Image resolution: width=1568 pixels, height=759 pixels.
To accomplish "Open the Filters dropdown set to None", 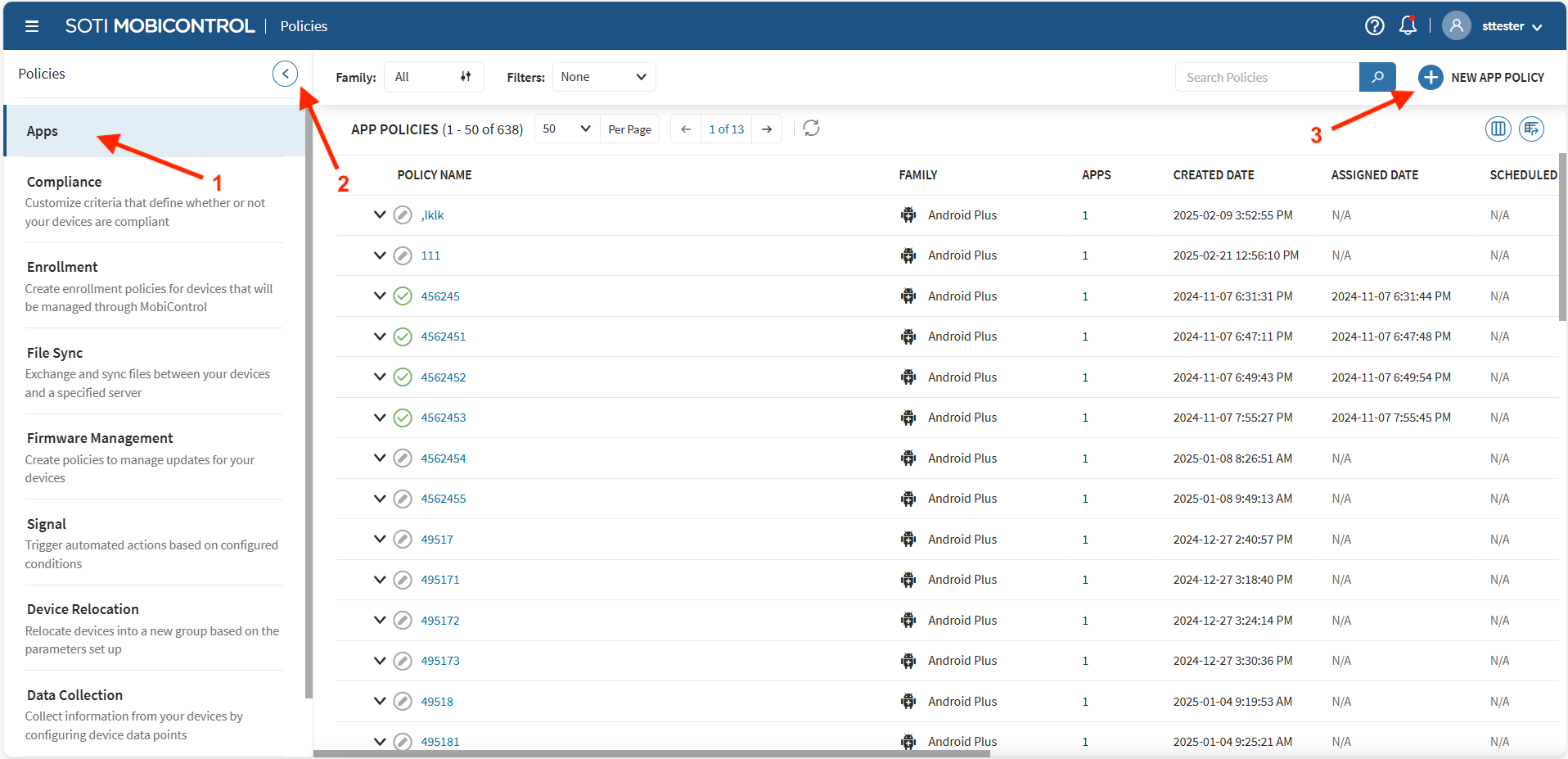I will point(603,77).
